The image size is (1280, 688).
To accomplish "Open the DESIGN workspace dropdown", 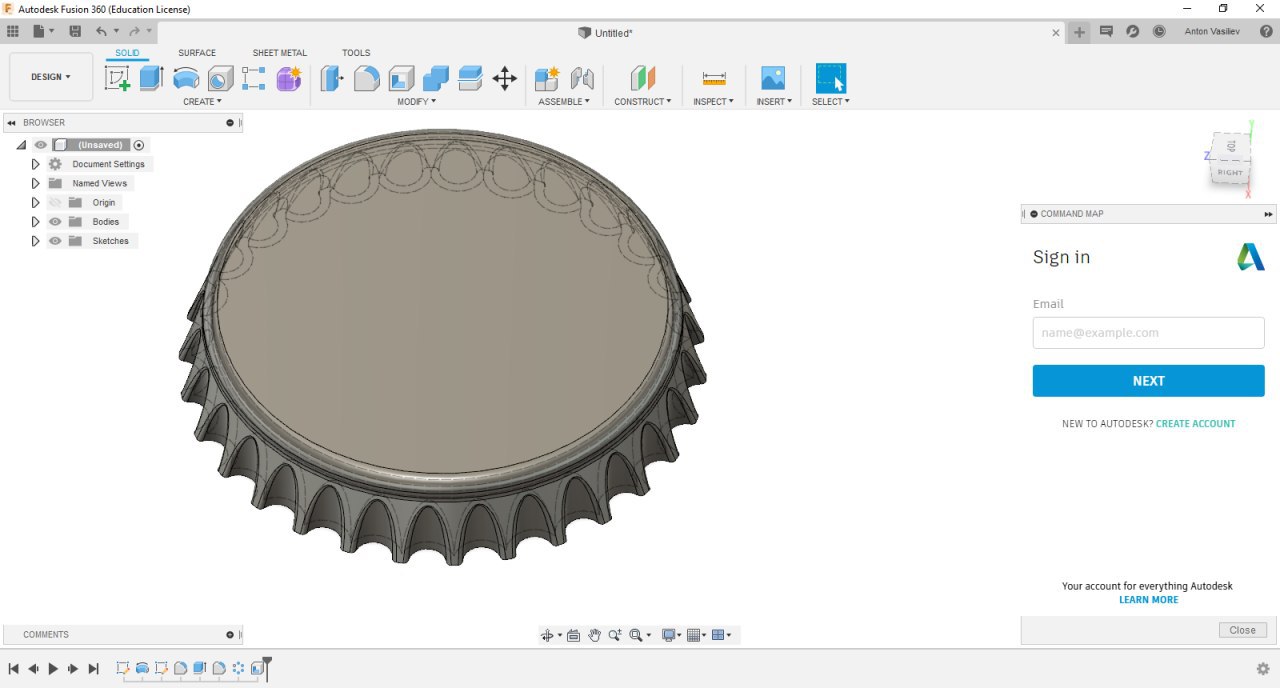I will point(51,77).
